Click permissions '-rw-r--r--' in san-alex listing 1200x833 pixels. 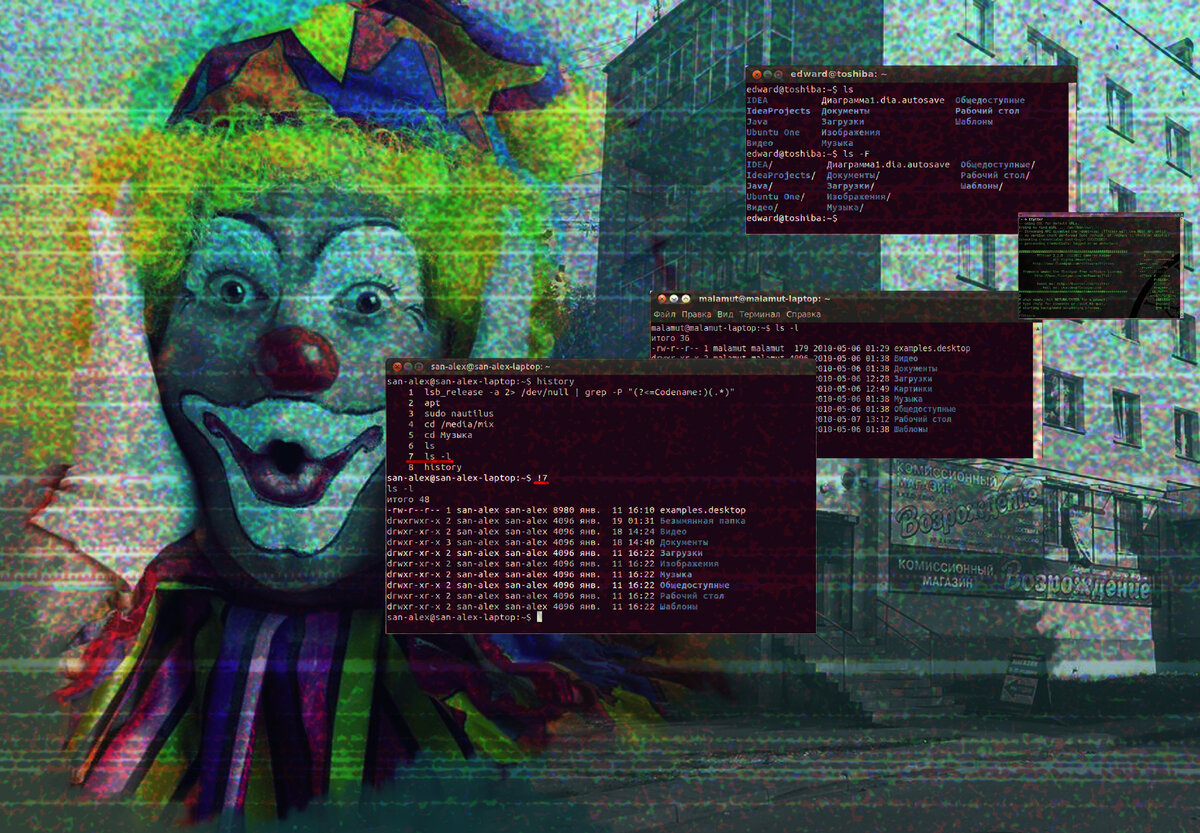point(414,510)
